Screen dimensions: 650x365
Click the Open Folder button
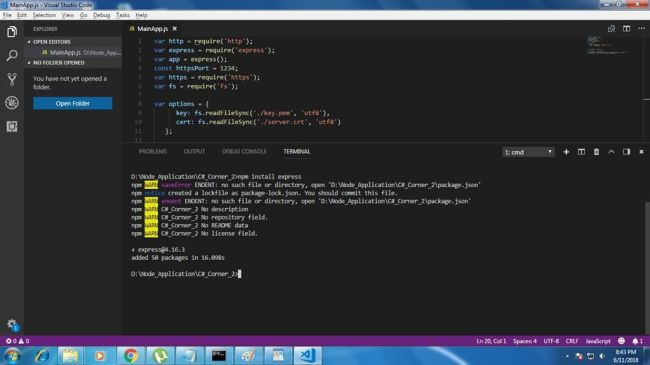pyautogui.click(x=73, y=103)
